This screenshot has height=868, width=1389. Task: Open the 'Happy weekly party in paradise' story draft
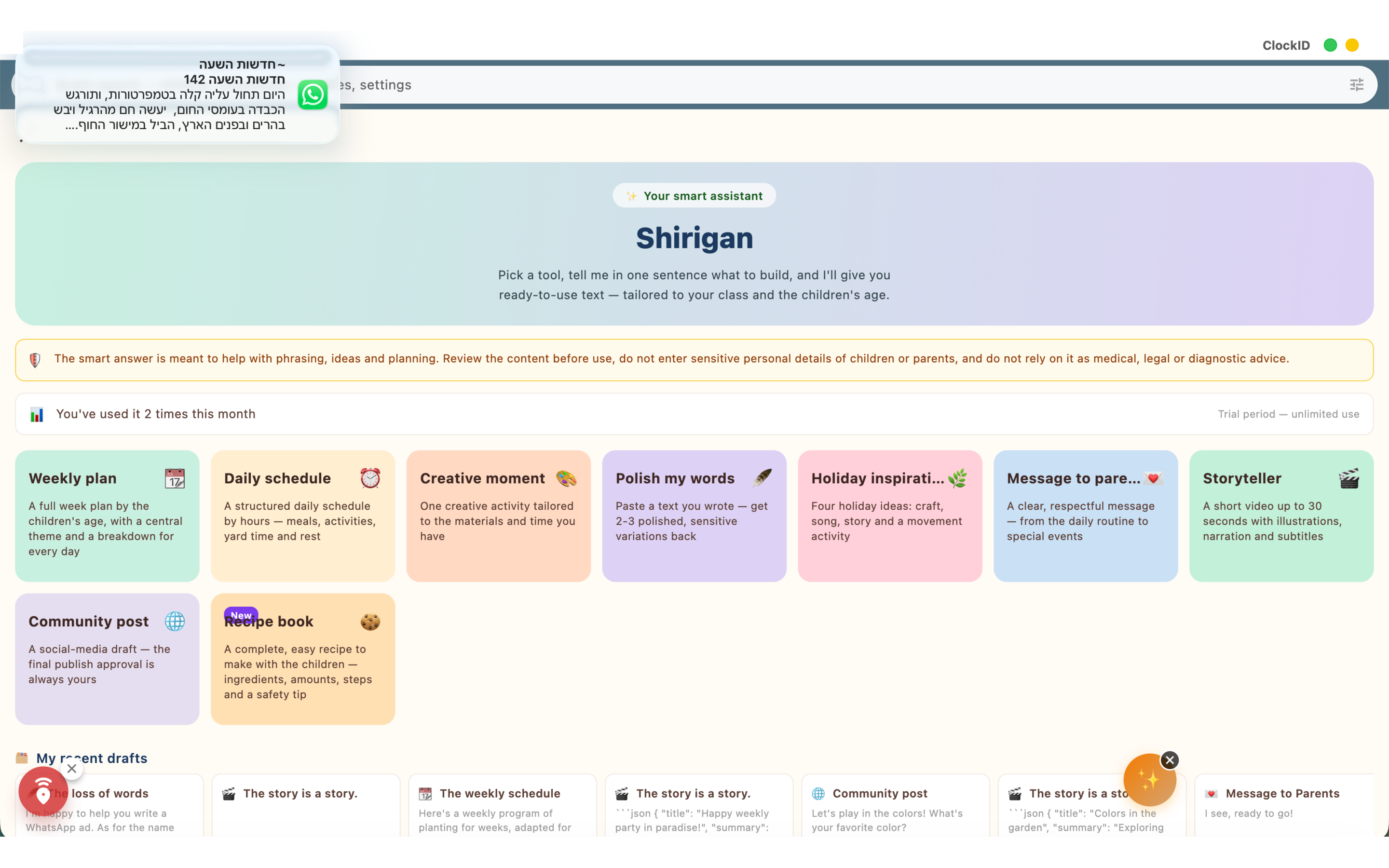(699, 805)
